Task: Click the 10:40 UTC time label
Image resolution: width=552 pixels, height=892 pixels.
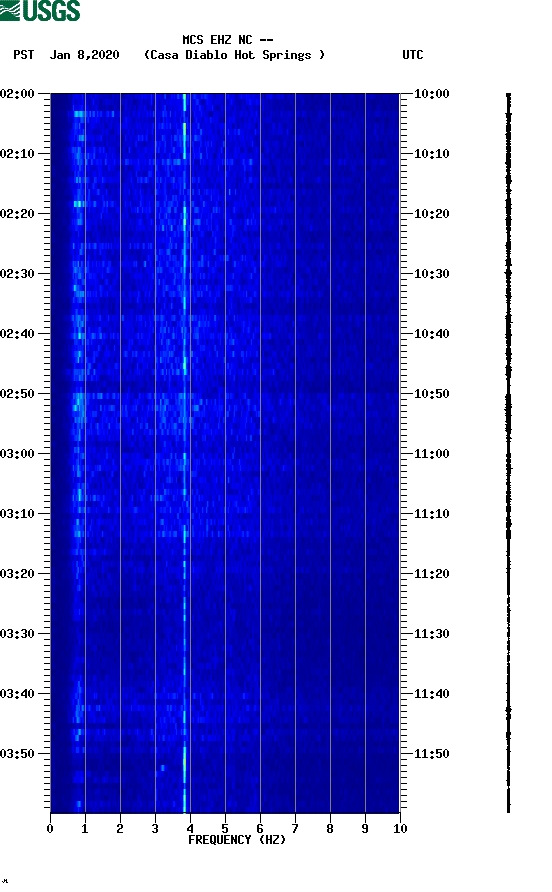Action: pyautogui.click(x=431, y=333)
